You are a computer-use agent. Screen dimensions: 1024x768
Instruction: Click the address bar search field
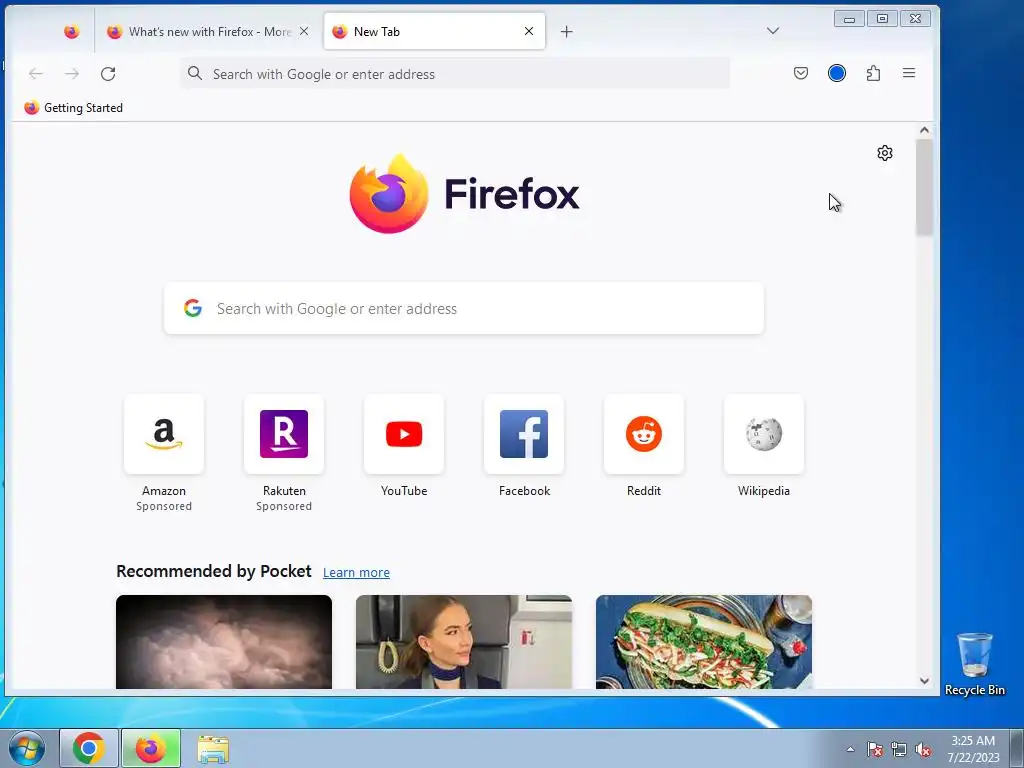click(x=455, y=74)
